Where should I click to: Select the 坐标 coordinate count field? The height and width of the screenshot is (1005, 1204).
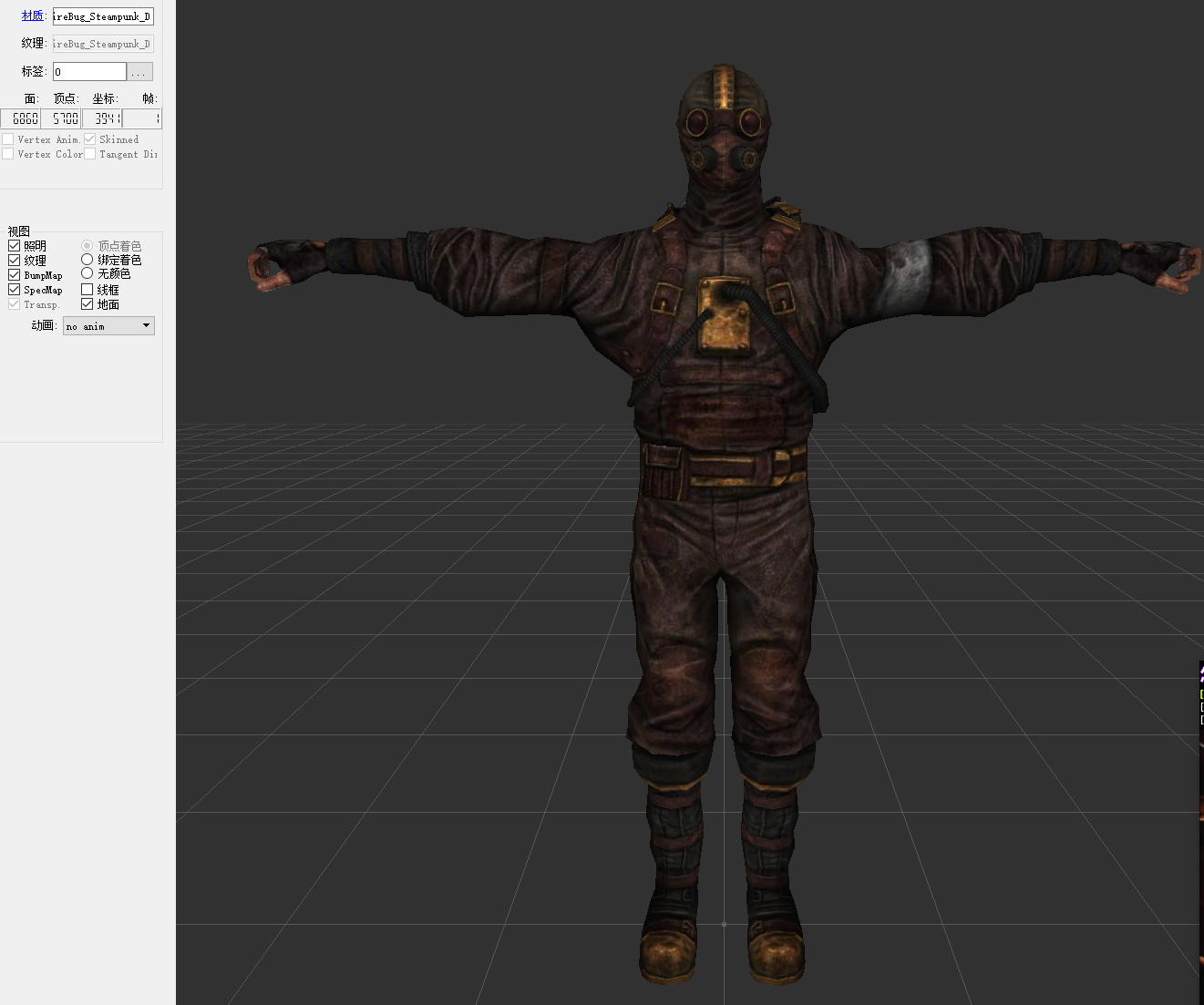(102, 118)
